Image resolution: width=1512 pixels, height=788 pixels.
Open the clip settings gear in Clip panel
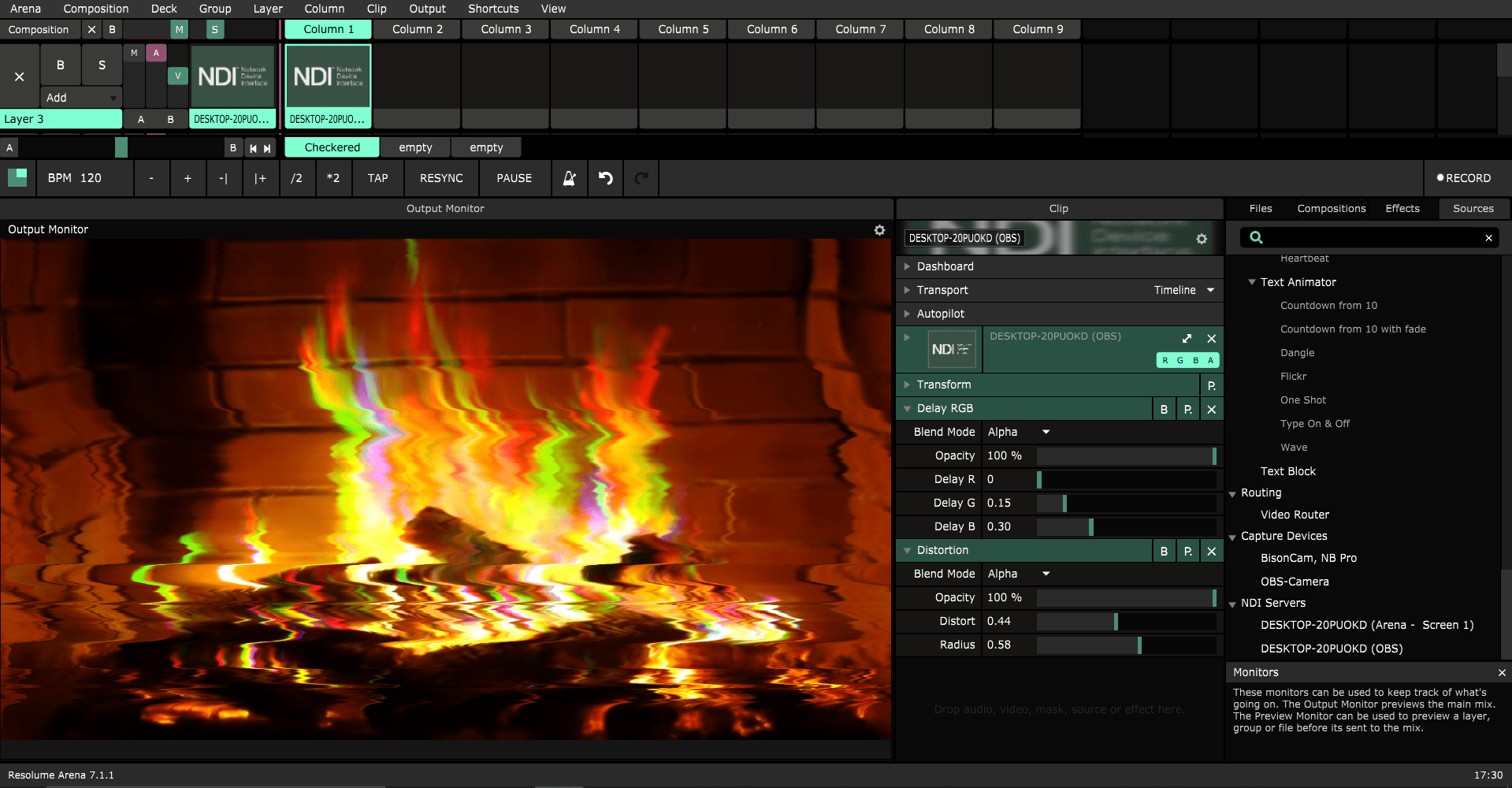click(1202, 239)
